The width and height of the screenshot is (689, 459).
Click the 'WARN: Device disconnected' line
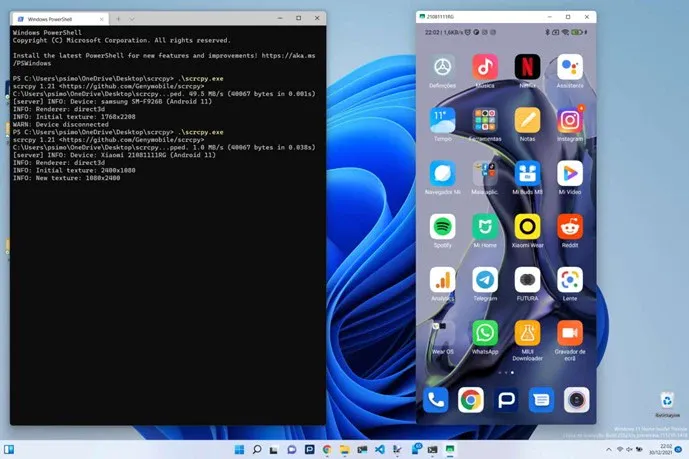pos(61,124)
